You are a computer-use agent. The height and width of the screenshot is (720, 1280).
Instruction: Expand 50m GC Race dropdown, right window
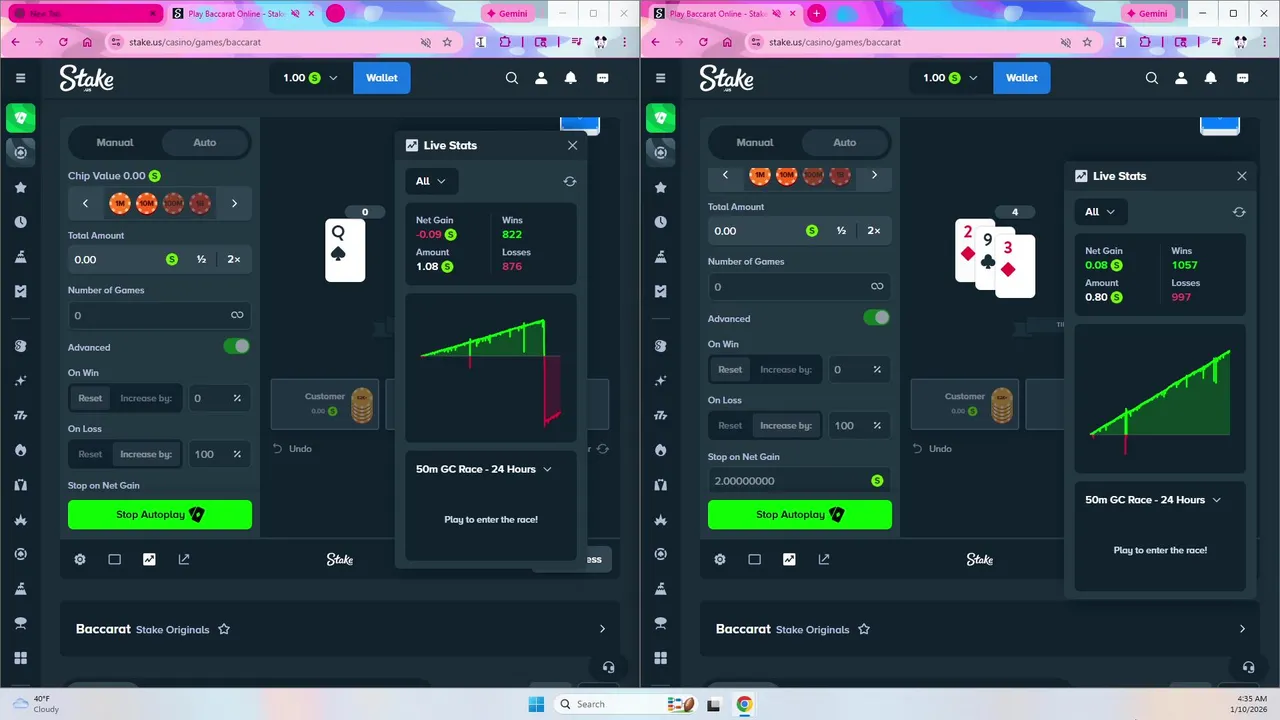(x=1154, y=500)
